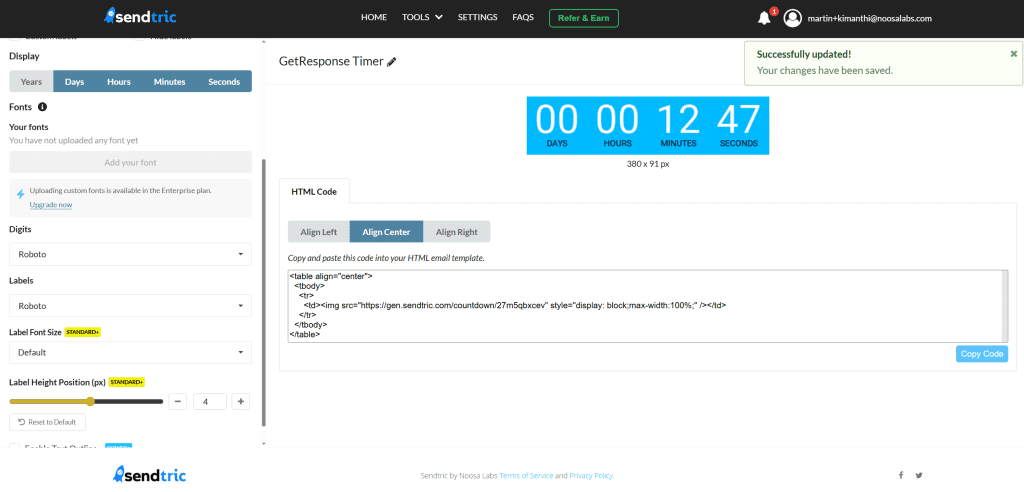This screenshot has height=492, width=1024.
Task: Close the Successfully updated notification
Action: (x=1014, y=54)
